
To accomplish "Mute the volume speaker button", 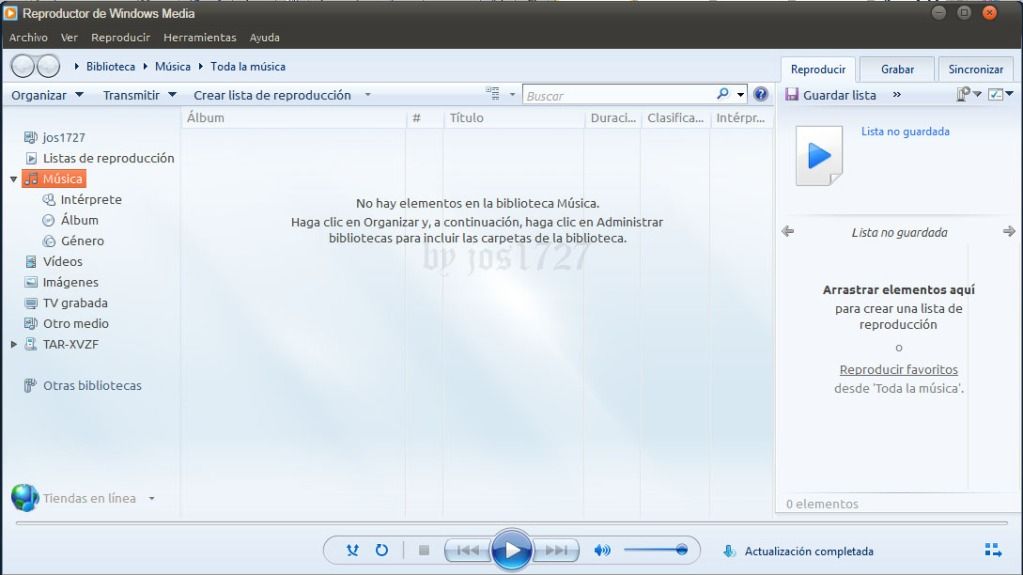I will 602,550.
